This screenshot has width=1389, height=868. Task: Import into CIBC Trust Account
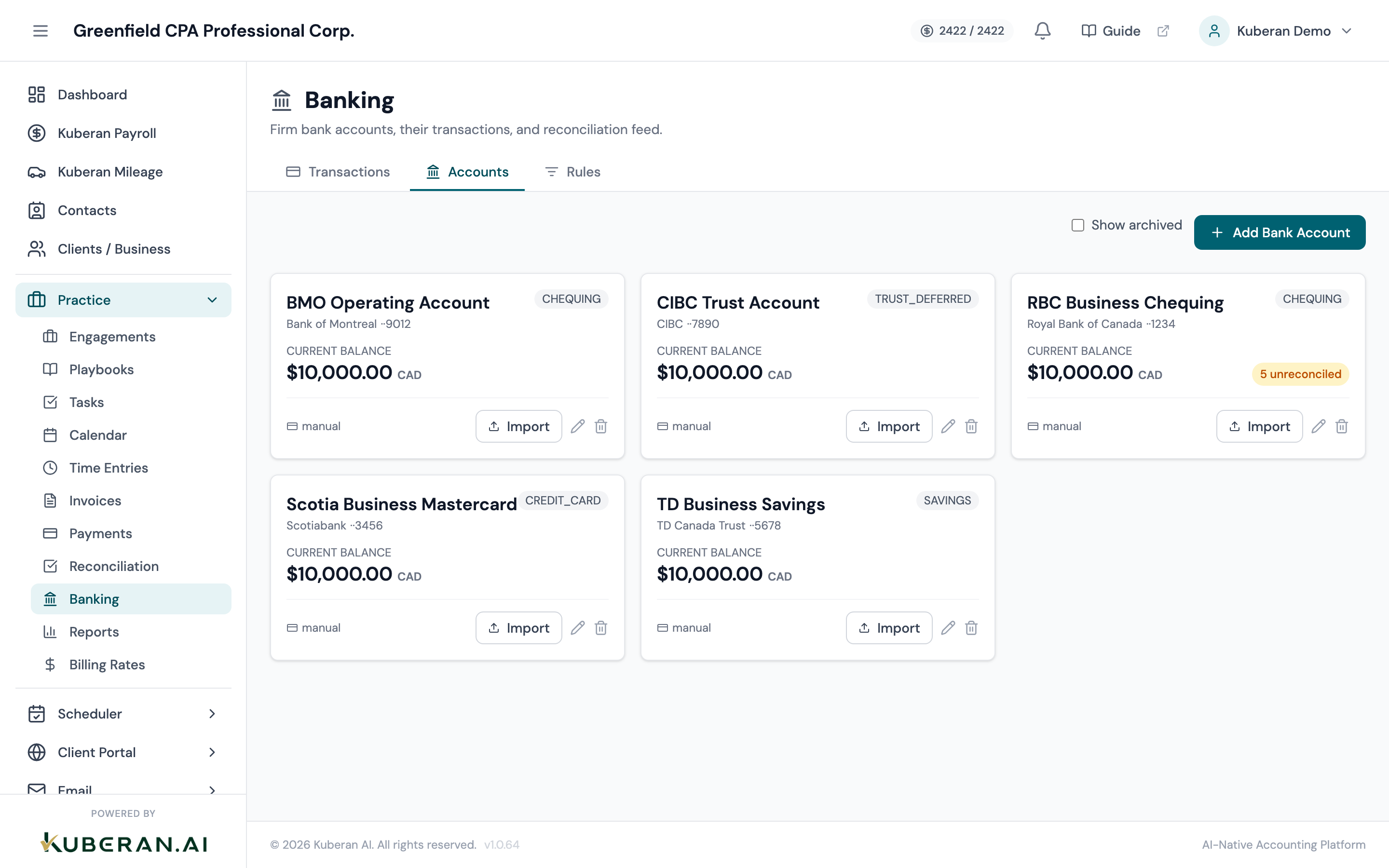(x=888, y=426)
